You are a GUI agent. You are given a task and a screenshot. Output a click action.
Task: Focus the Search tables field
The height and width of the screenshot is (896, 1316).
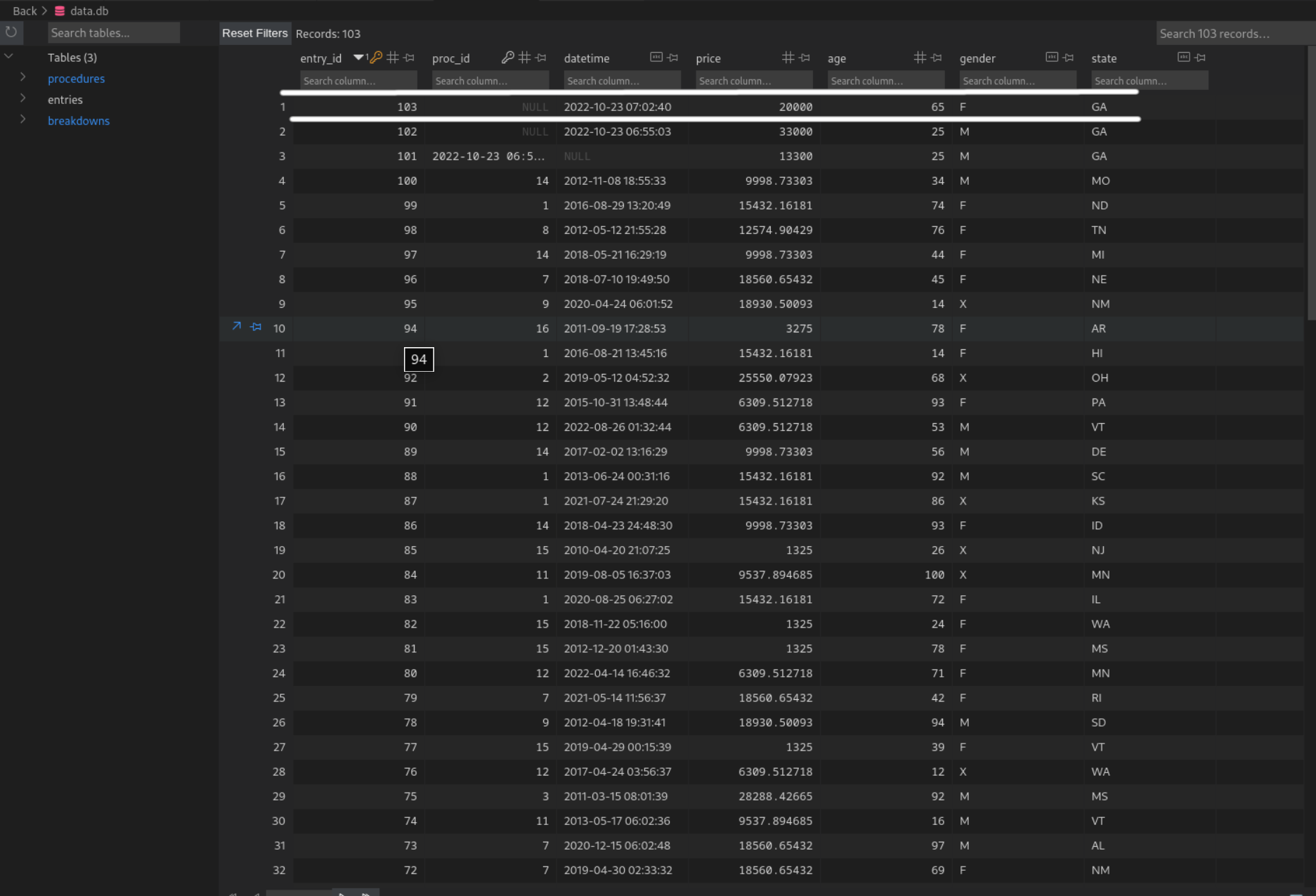113,33
